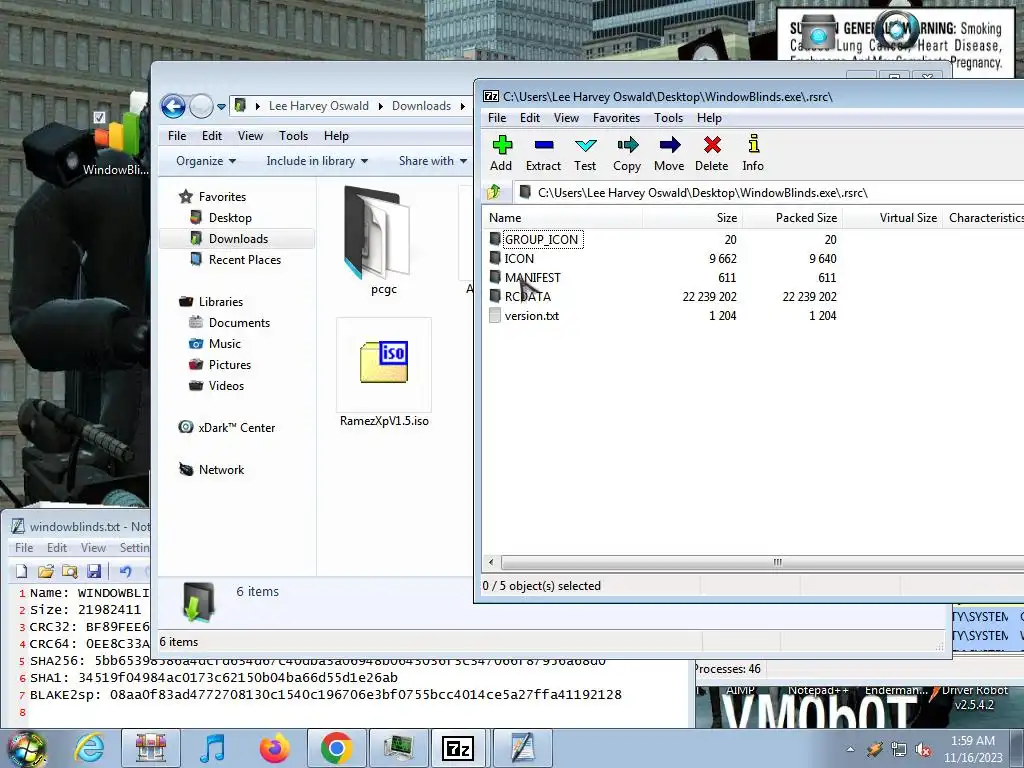Click the 7-Zip Delete button
The image size is (1024, 768).
[712, 153]
